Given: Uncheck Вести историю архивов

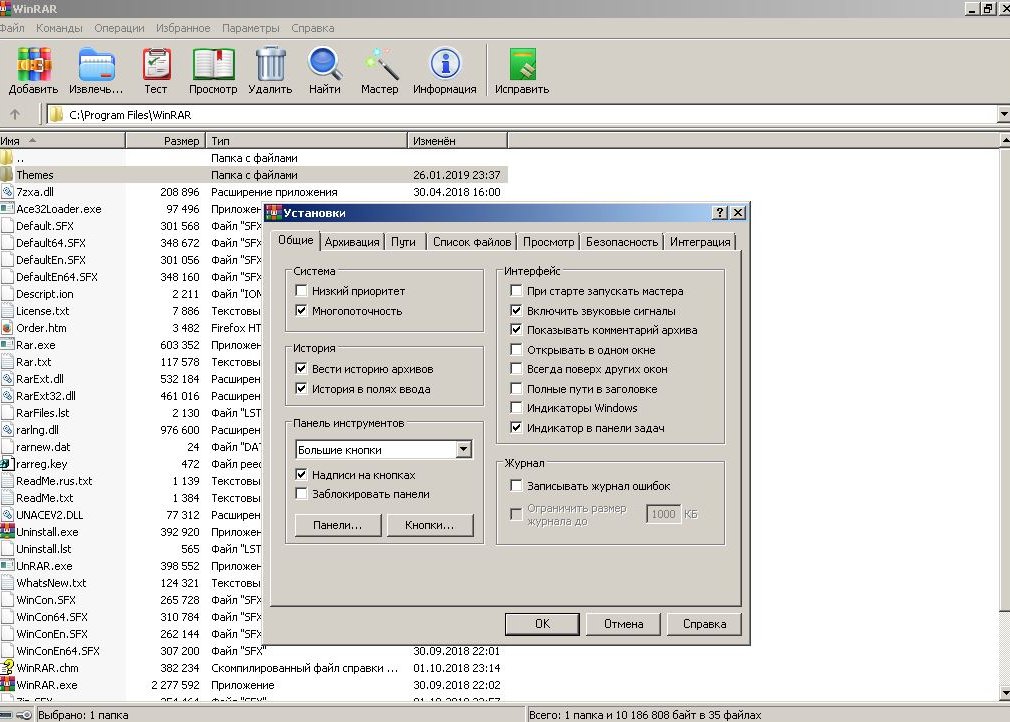Looking at the screenshot, I should [x=301, y=368].
